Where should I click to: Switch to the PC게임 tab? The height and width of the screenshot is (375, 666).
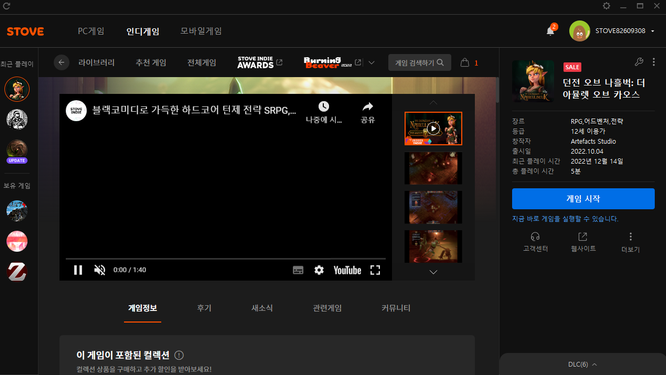(x=91, y=31)
